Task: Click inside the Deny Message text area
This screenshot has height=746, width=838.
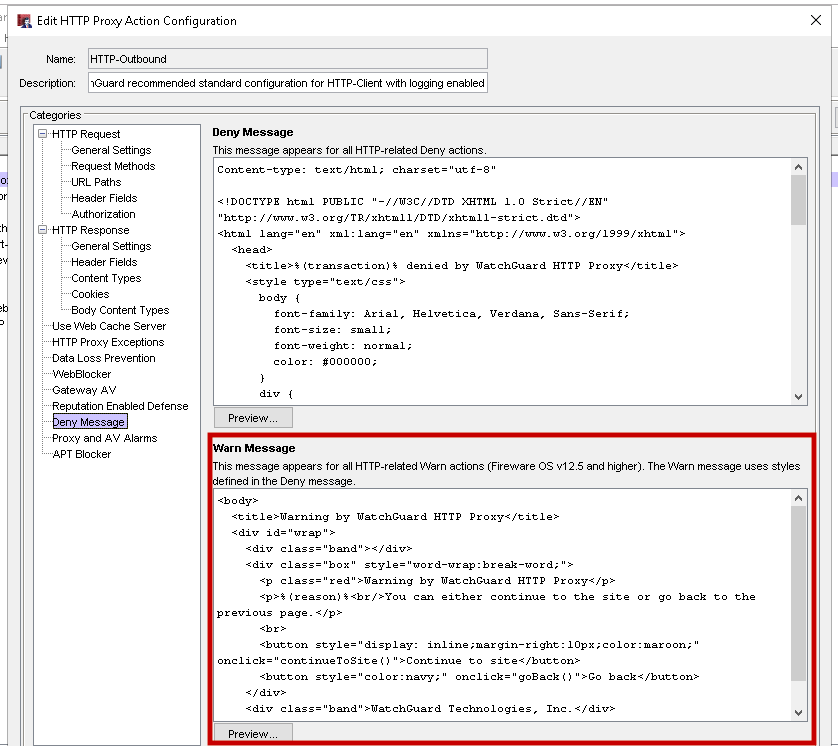Action: 502,282
